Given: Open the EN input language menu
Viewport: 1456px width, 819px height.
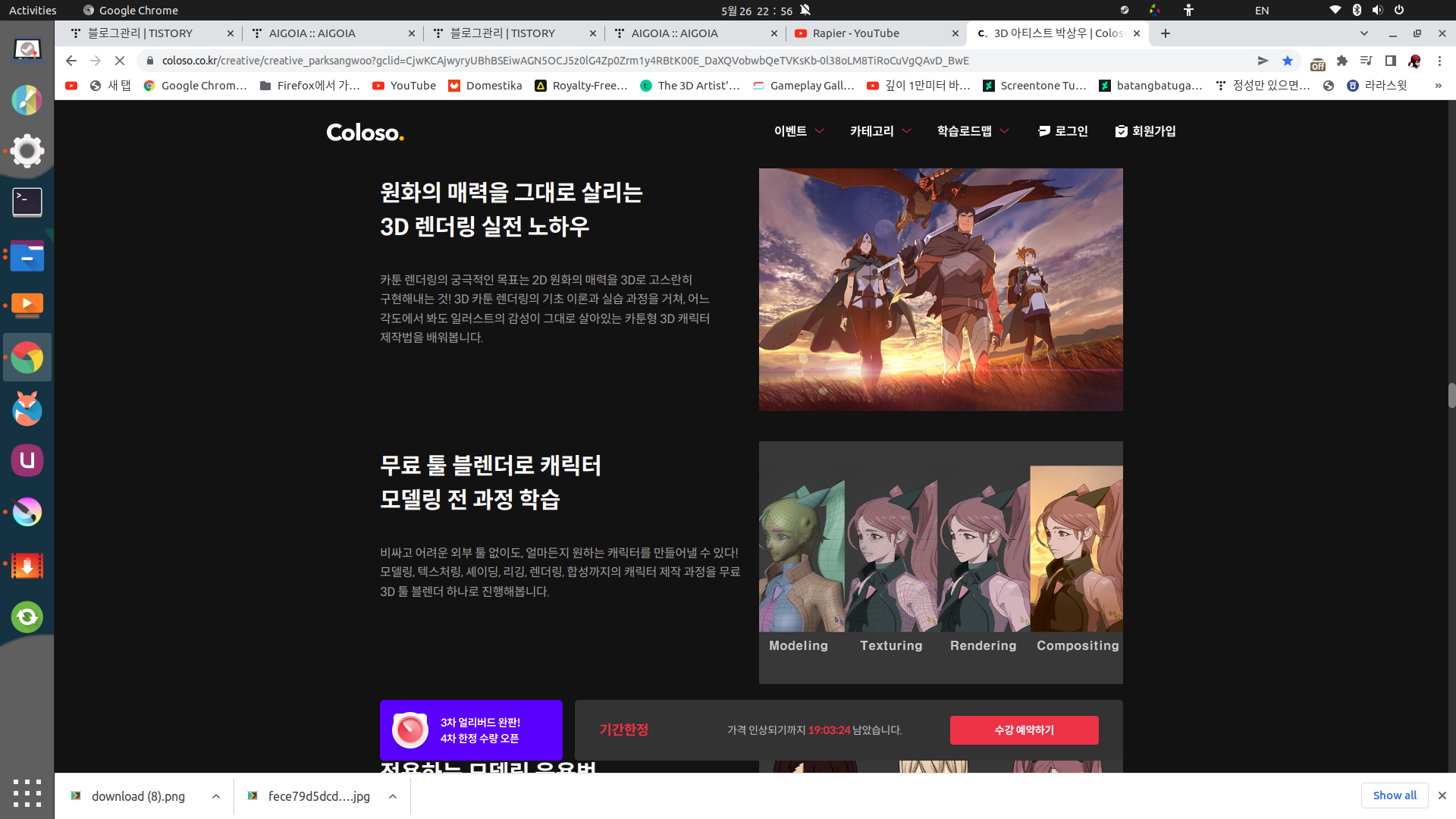Looking at the screenshot, I should point(1262,10).
